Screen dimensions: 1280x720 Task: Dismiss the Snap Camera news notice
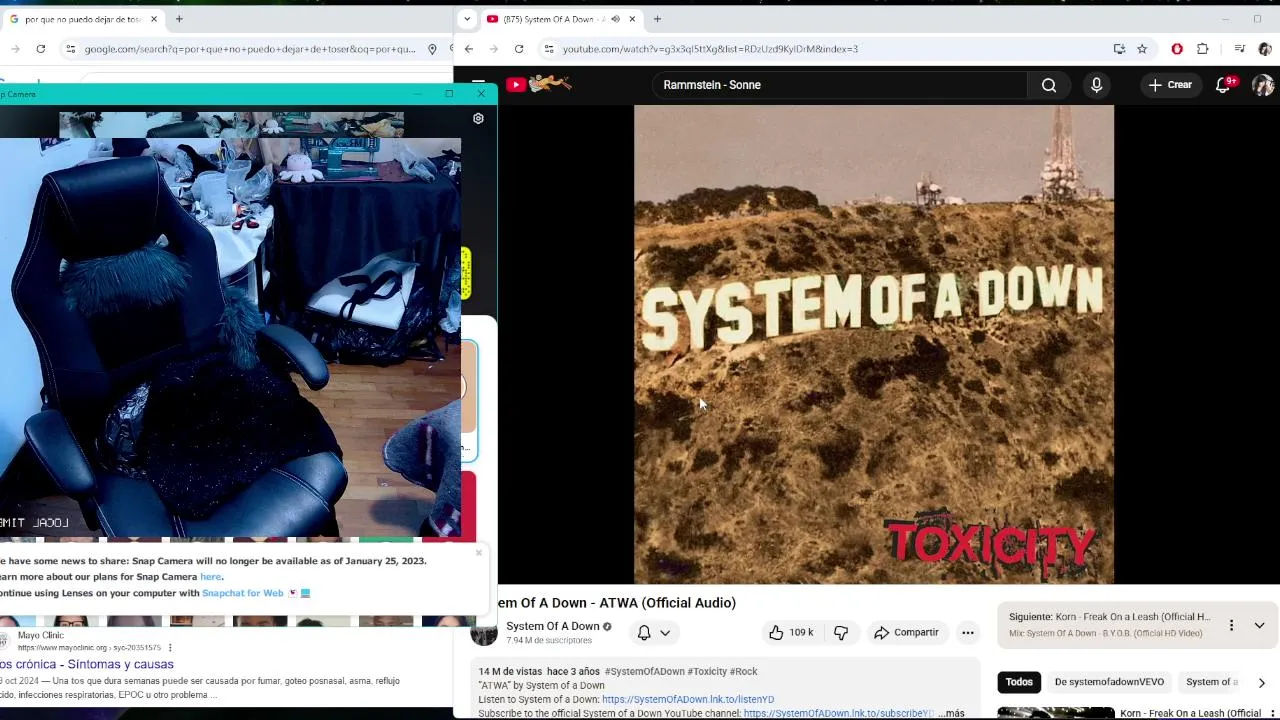(478, 553)
